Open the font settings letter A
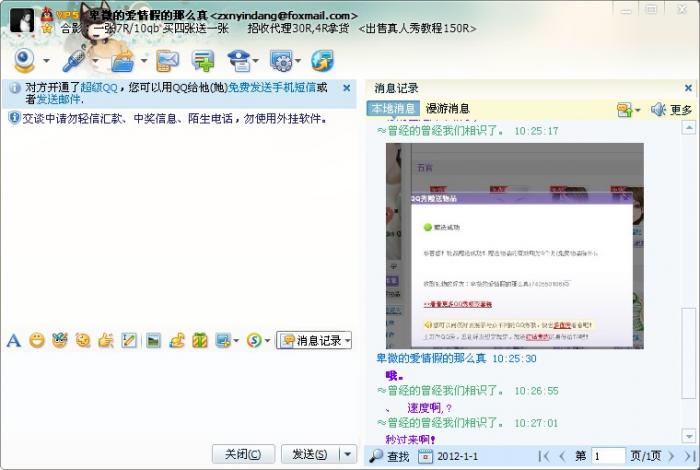The width and height of the screenshot is (700, 470). click(14, 341)
